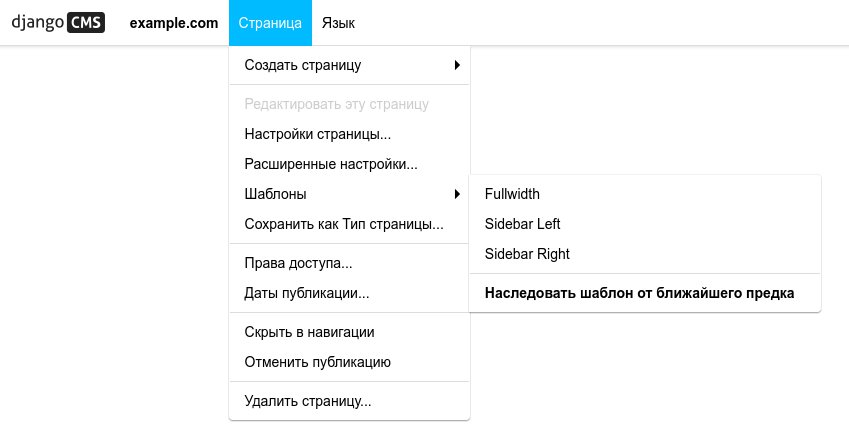849x443 pixels.
Task: Select Настройки страницы... menu entry
Action: (349, 134)
